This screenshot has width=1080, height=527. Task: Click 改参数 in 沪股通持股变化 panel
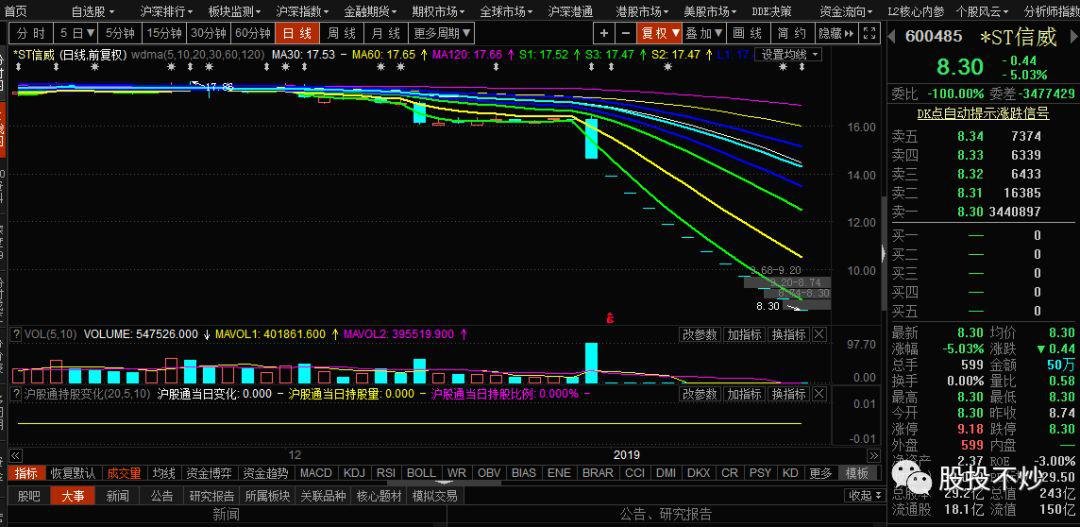[700, 393]
